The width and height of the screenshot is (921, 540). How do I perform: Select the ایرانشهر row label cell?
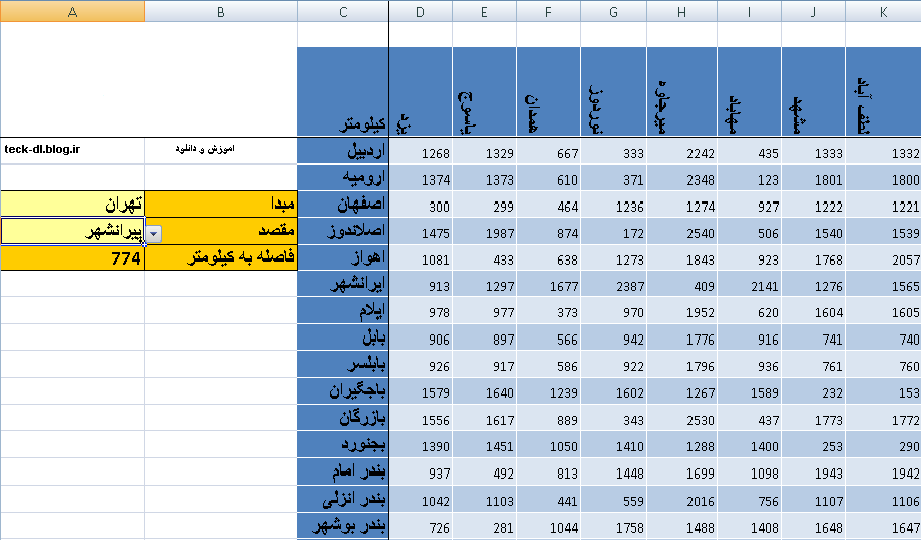[x=343, y=284]
